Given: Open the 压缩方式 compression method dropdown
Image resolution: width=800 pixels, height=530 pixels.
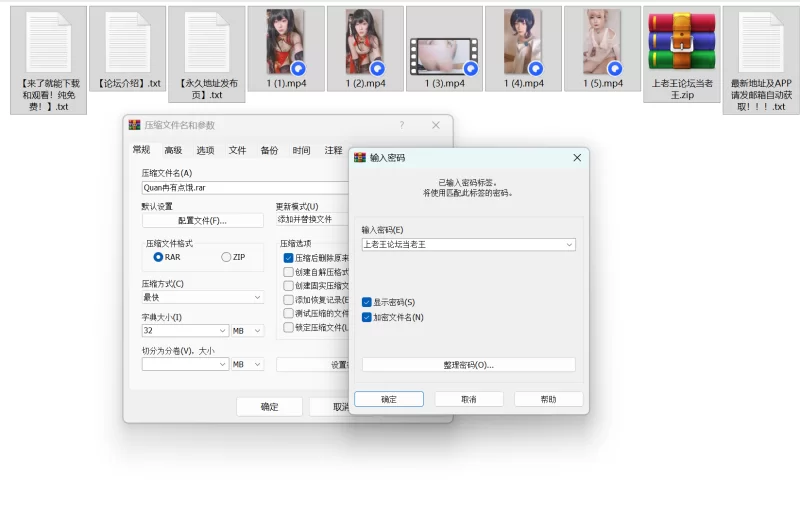Looking at the screenshot, I should click(257, 297).
